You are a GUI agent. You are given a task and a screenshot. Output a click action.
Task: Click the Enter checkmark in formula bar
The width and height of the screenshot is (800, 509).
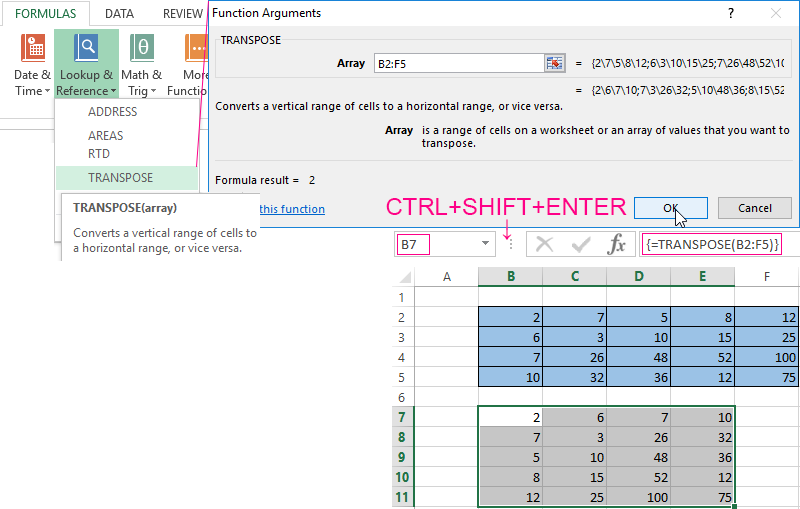click(x=581, y=244)
